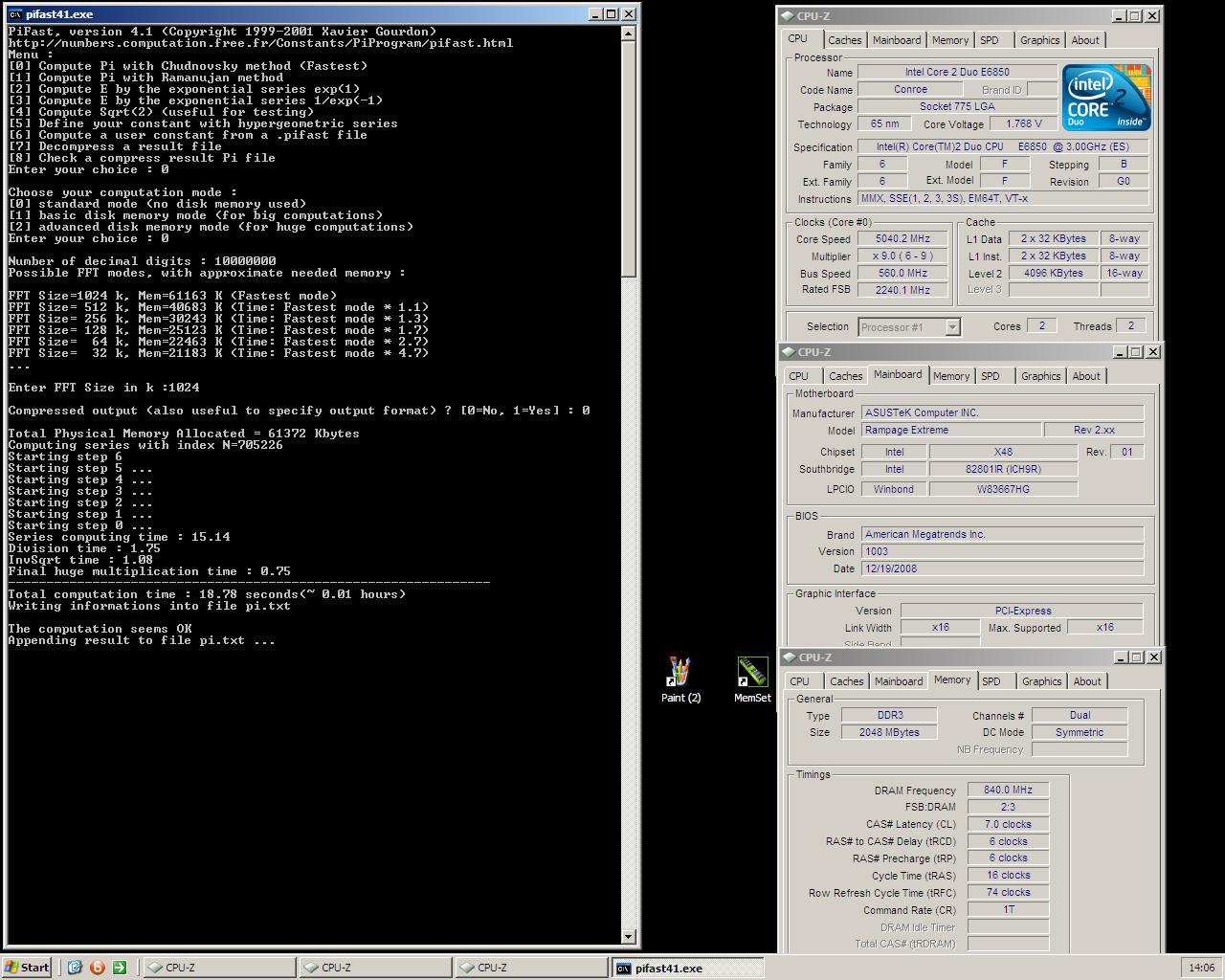Switch to About tab in Memory CPU-Z window

[x=1087, y=681]
